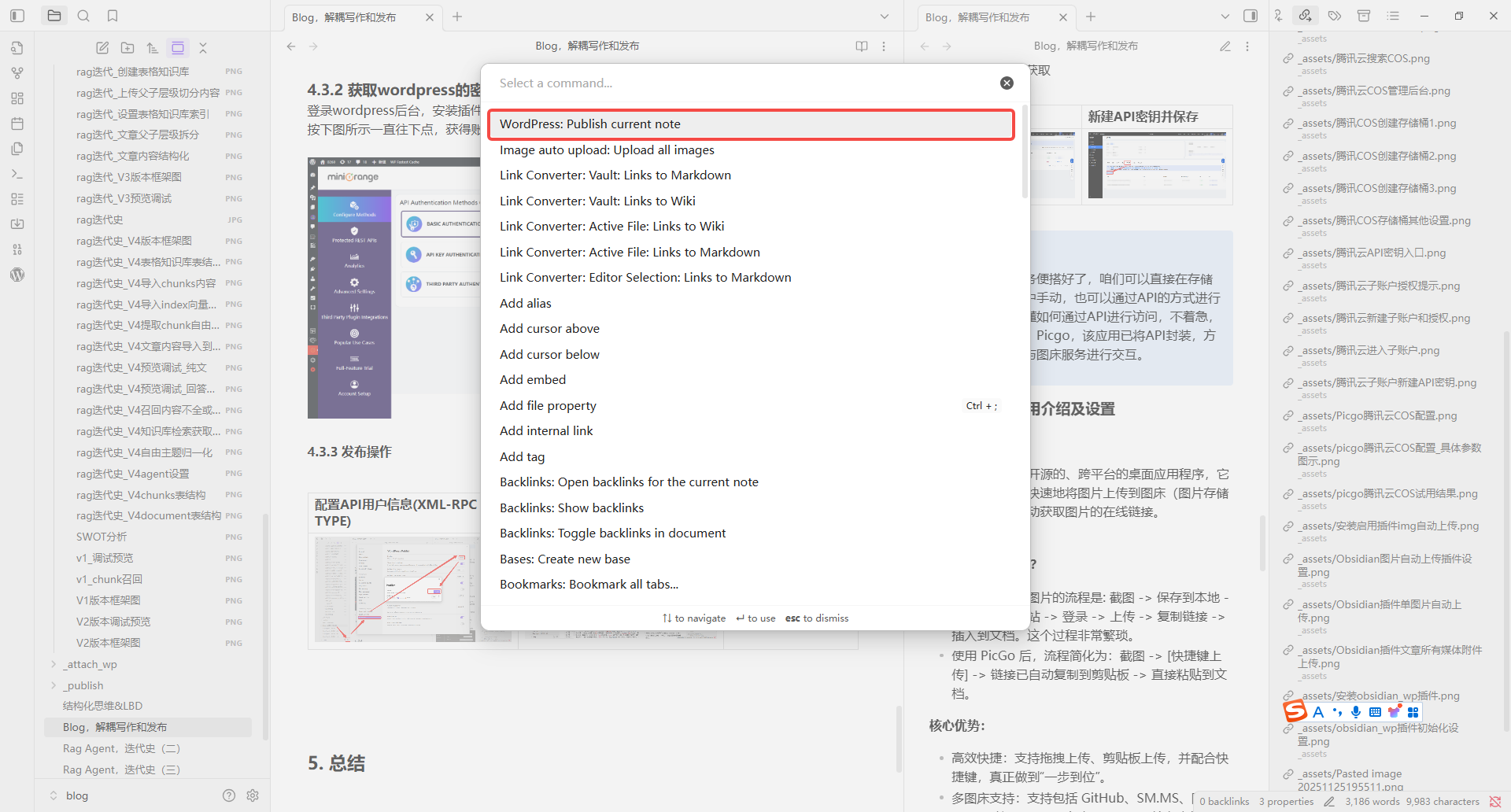
Task: Open search in the left sidebar
Action: tap(83, 16)
